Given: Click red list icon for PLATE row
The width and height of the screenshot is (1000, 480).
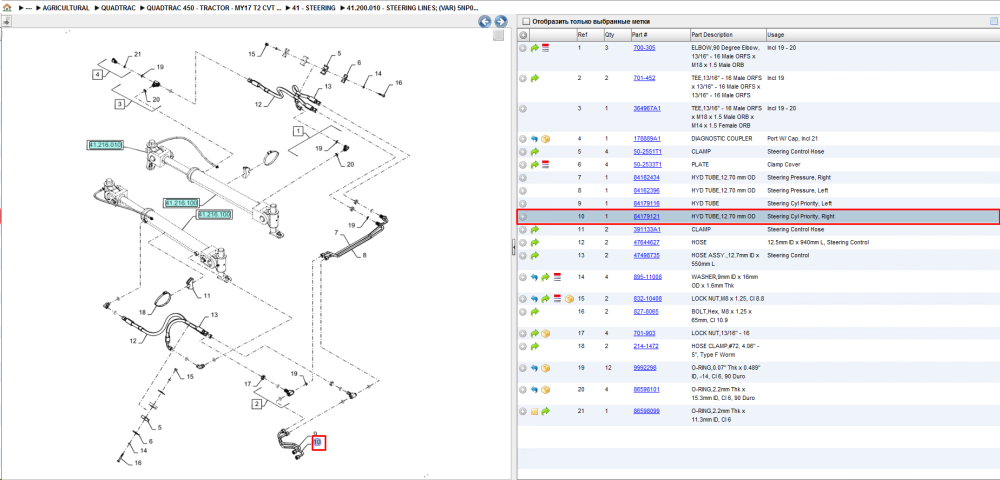Looking at the screenshot, I should pos(545,164).
